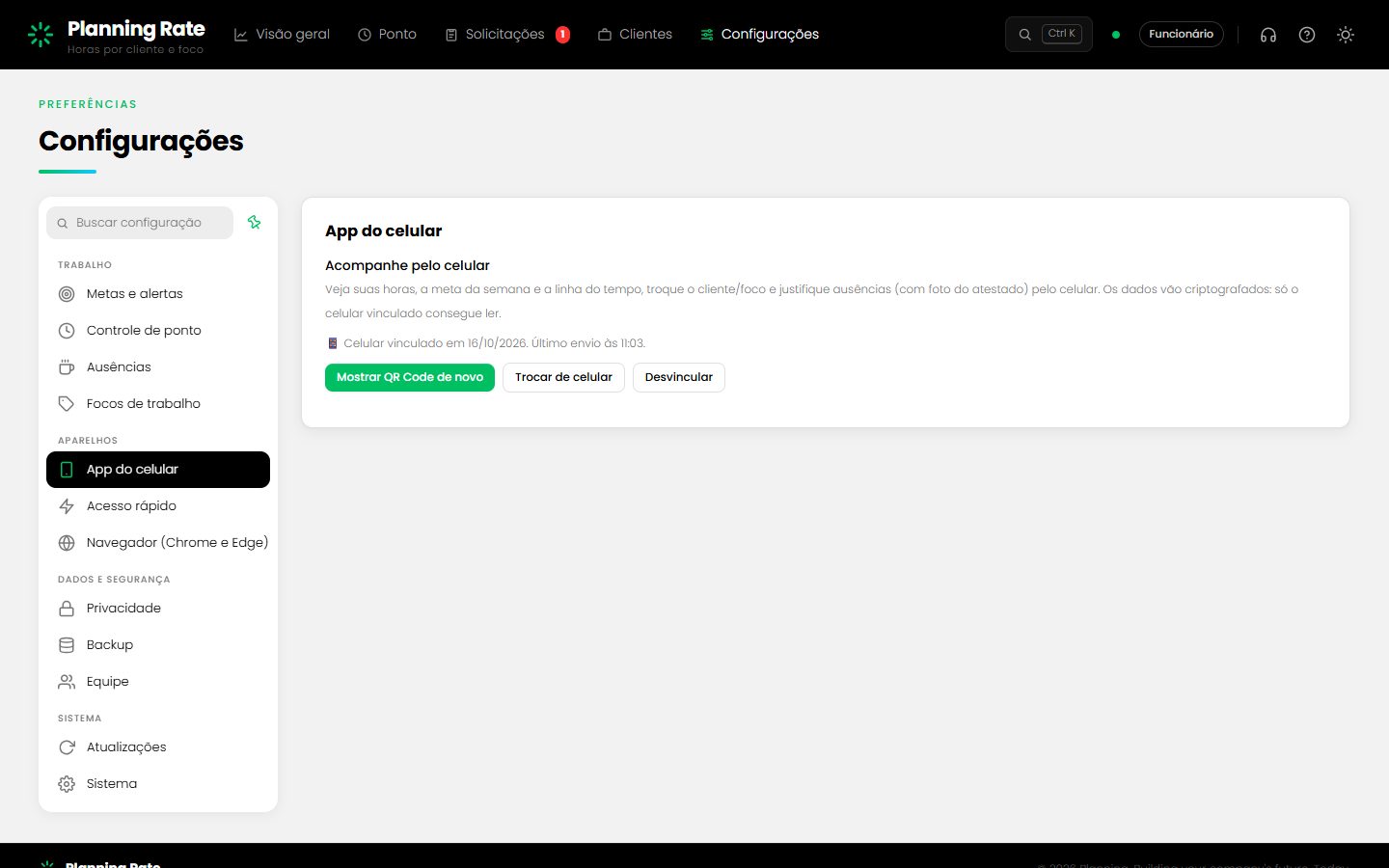Select the Configurações tab

point(759,35)
